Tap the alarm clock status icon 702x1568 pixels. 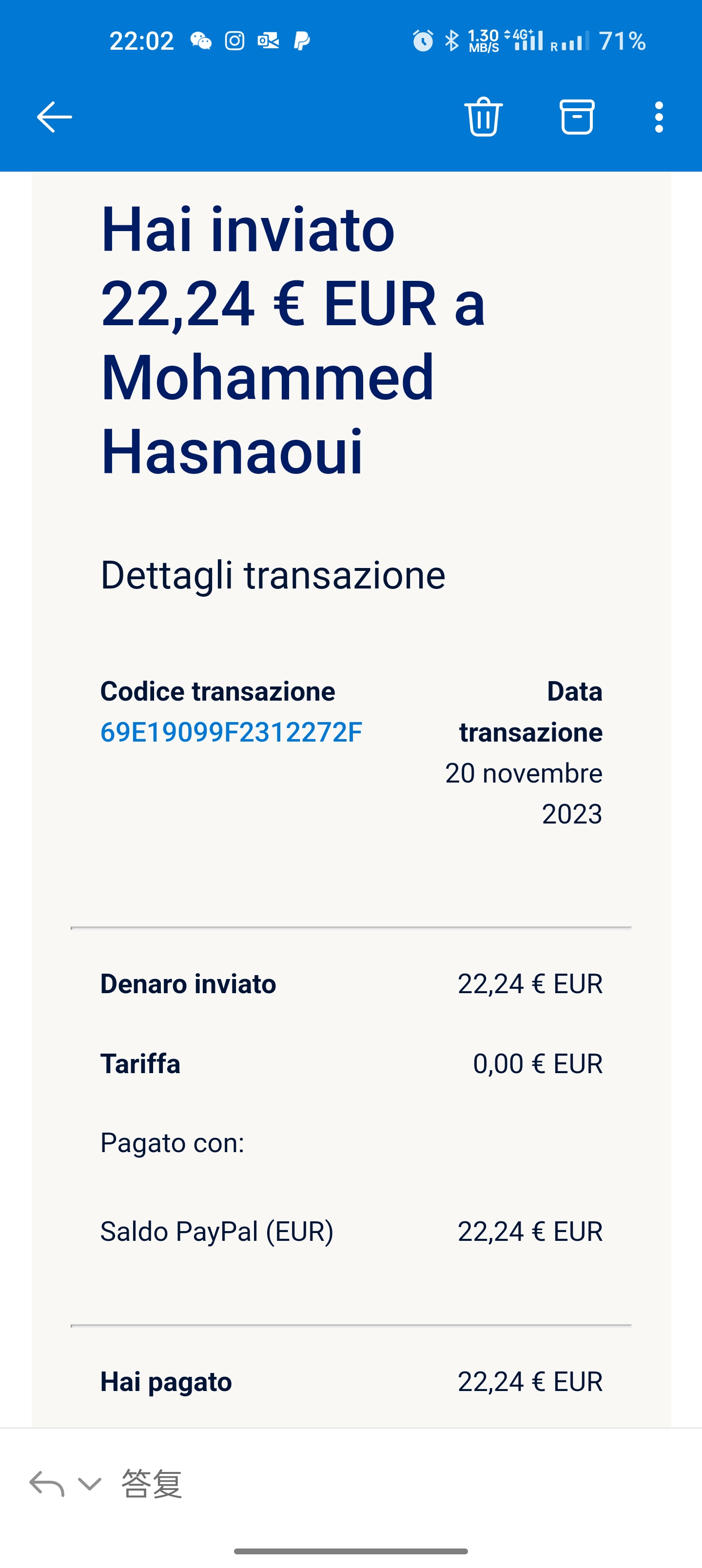[x=423, y=41]
